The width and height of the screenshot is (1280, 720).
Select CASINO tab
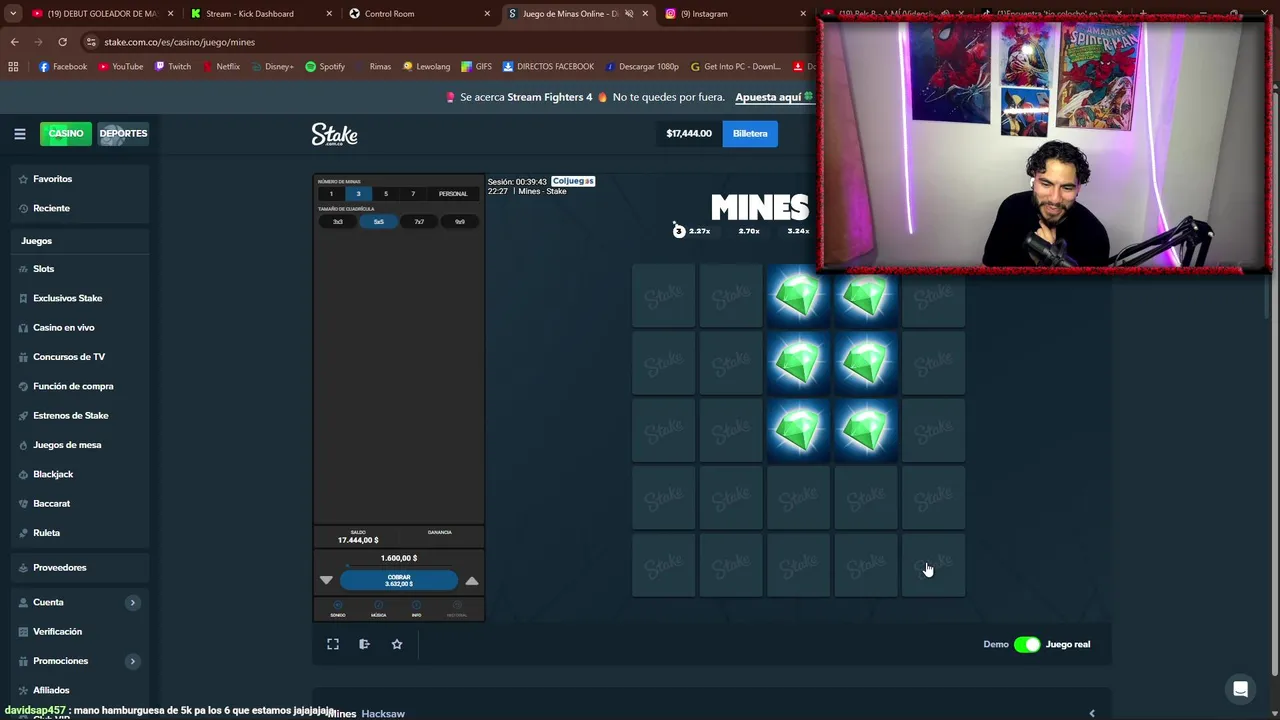coord(66,133)
